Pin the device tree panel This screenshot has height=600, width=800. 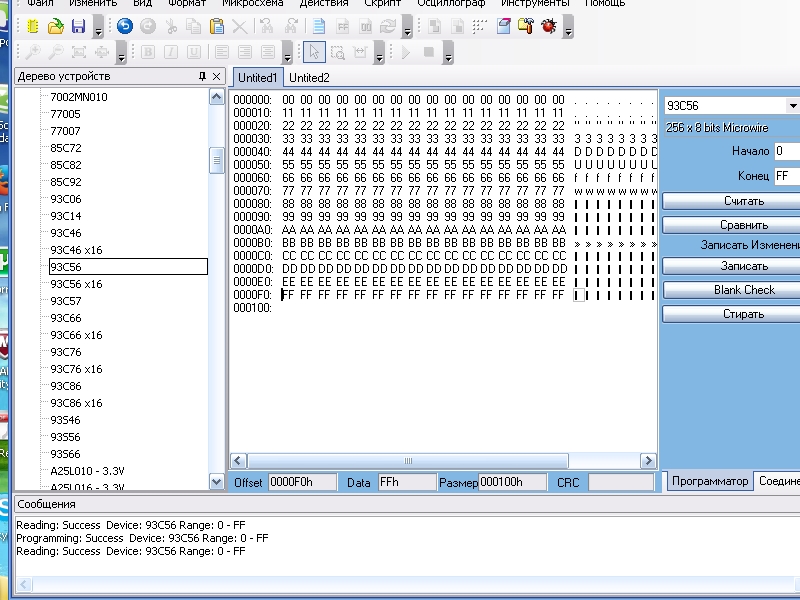(201, 77)
